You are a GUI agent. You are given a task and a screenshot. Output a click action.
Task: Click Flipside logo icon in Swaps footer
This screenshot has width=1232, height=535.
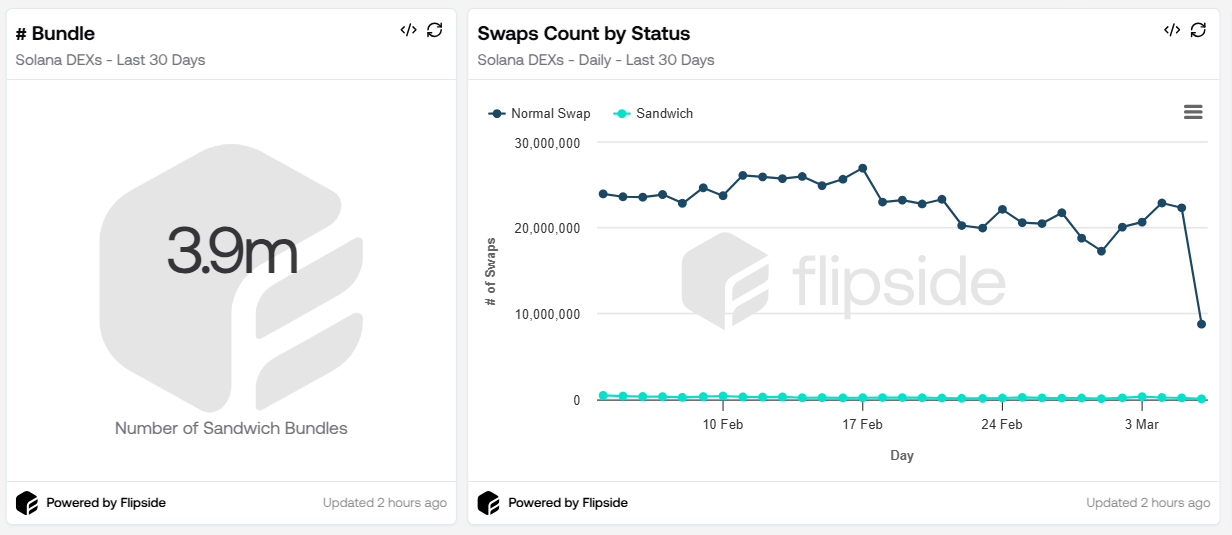(x=488, y=503)
